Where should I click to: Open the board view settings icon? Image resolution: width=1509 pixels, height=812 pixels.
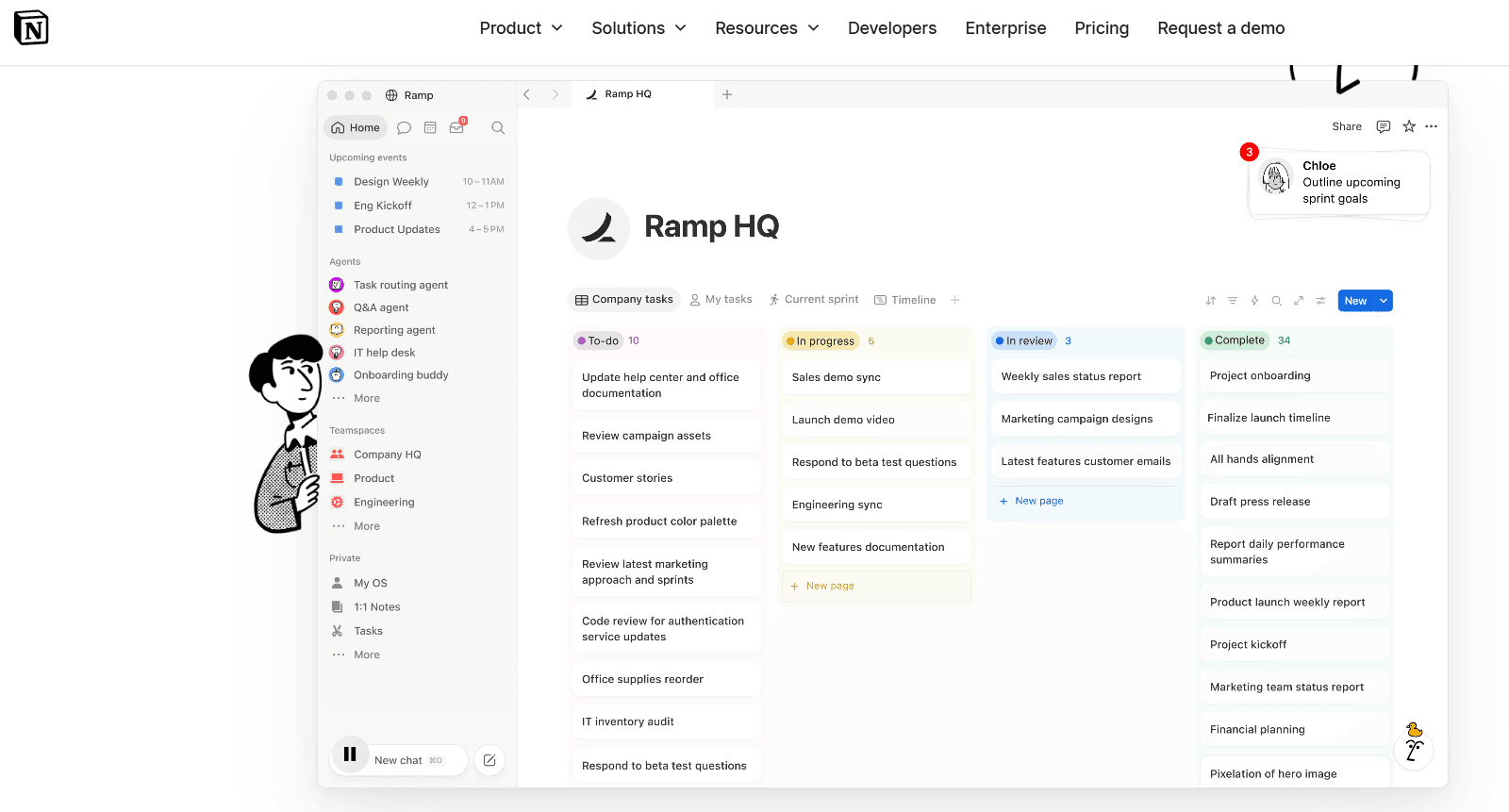[x=1320, y=301]
